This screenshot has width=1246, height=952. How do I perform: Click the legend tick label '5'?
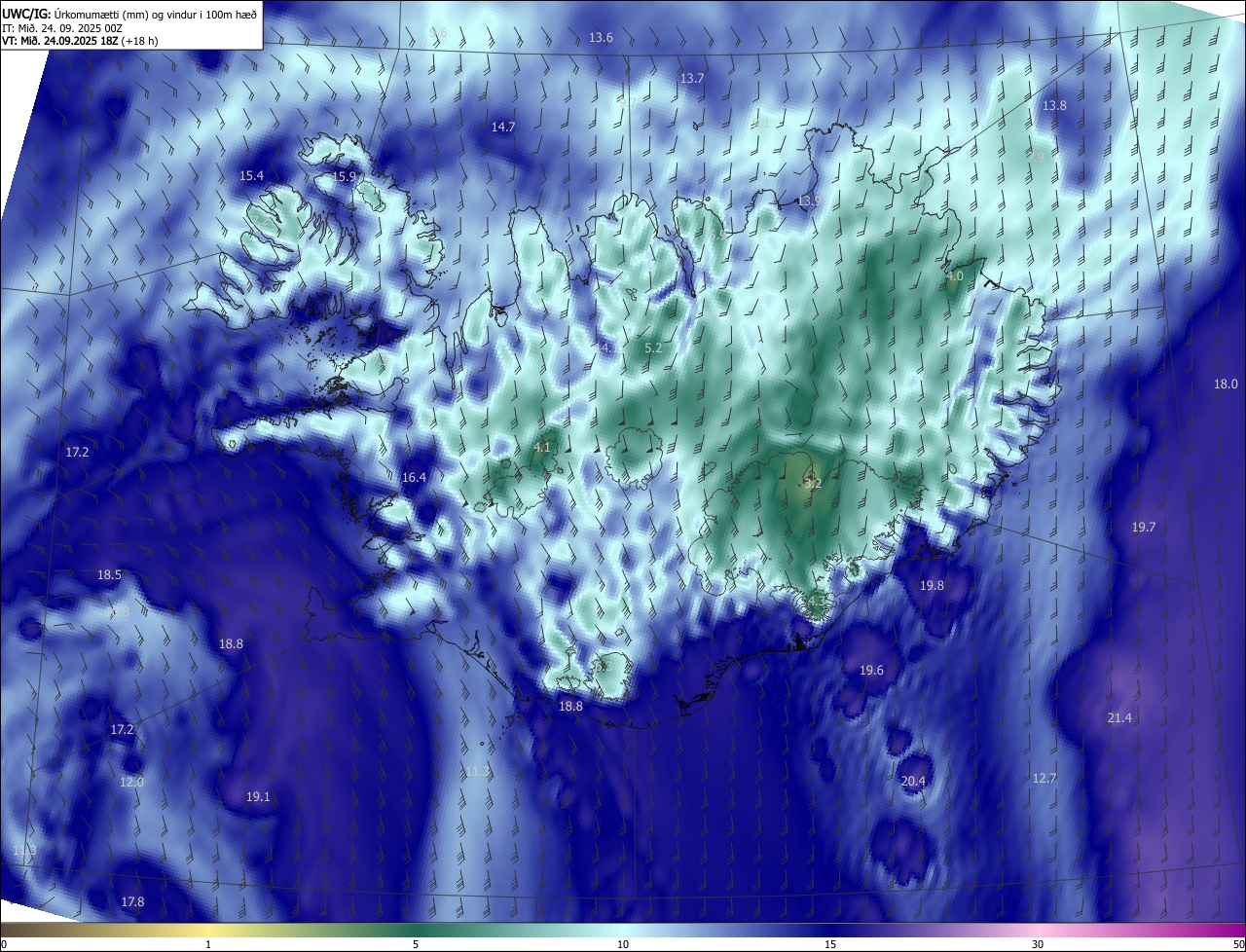click(x=416, y=944)
